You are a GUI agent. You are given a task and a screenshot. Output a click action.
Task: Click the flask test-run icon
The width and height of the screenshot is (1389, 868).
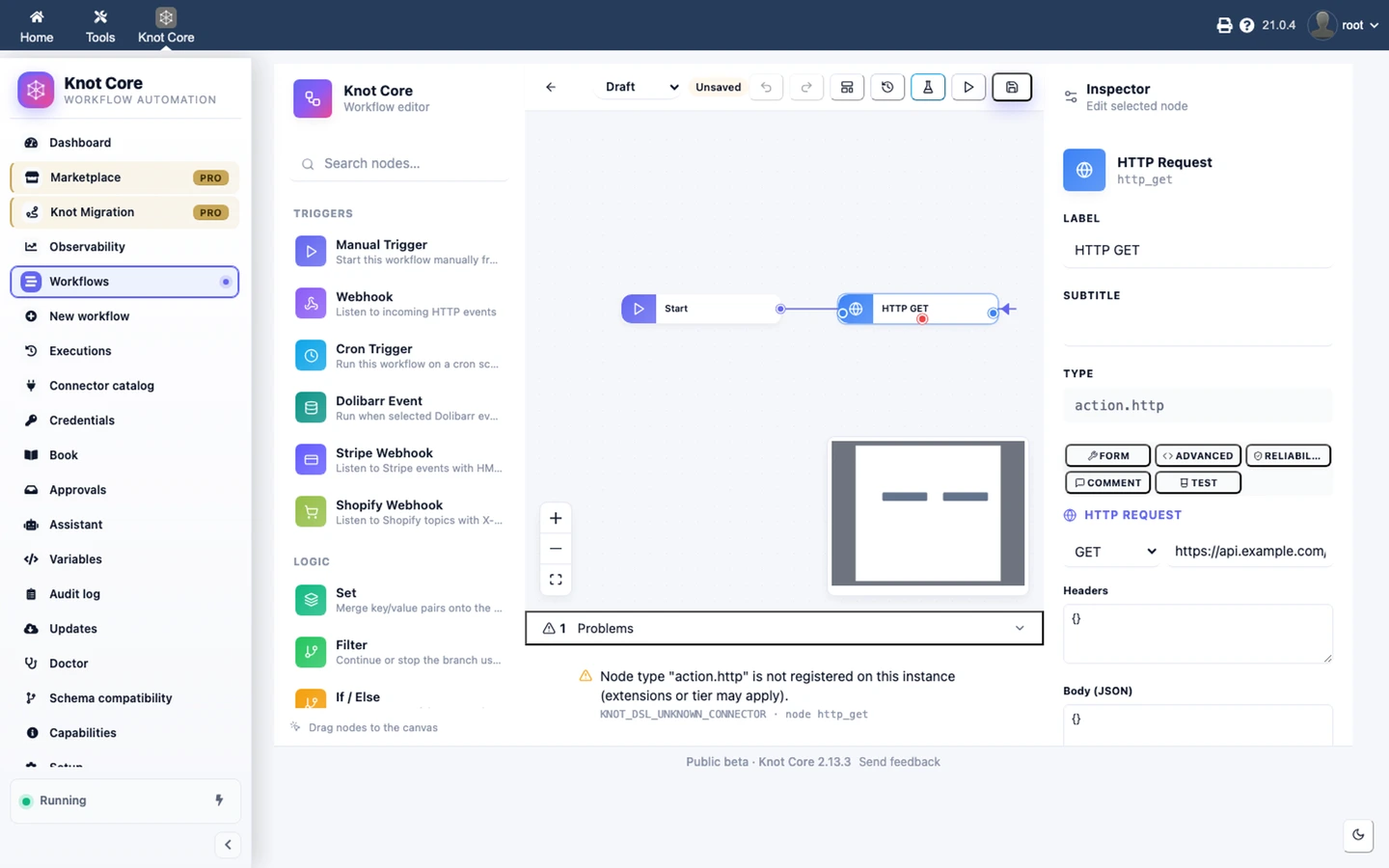point(928,87)
